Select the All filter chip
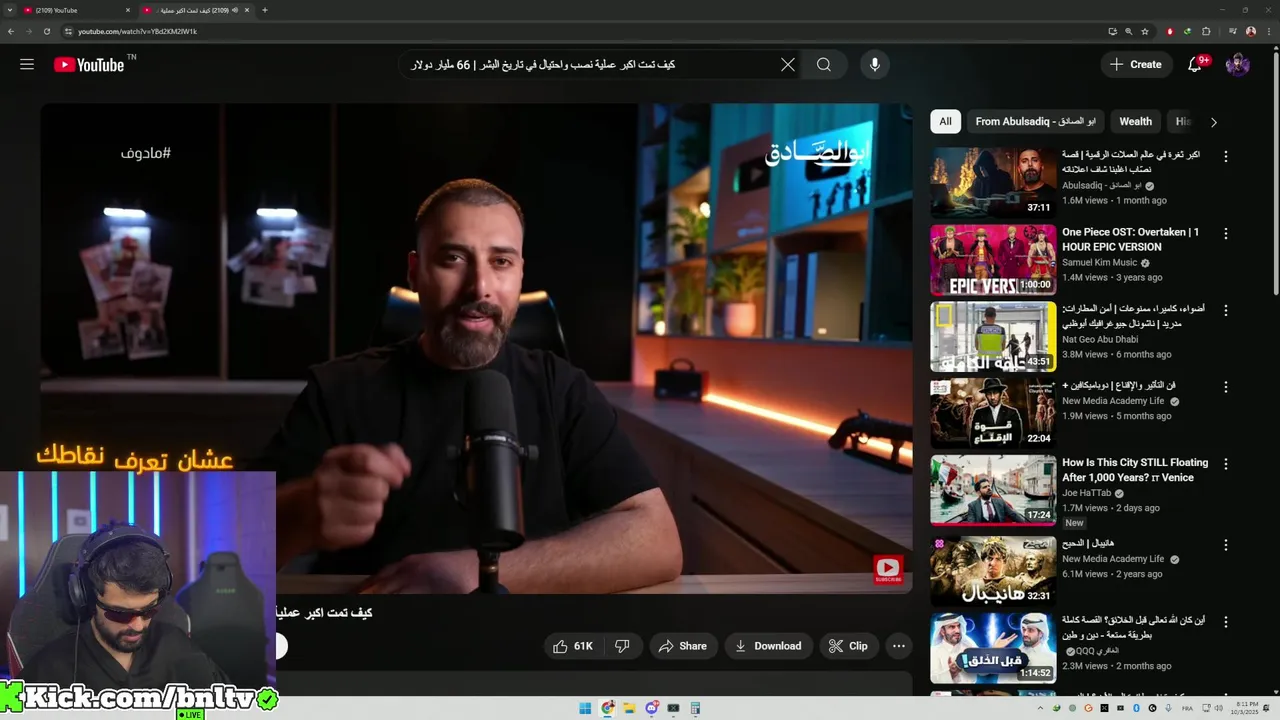The width and height of the screenshot is (1280, 720). (x=945, y=121)
